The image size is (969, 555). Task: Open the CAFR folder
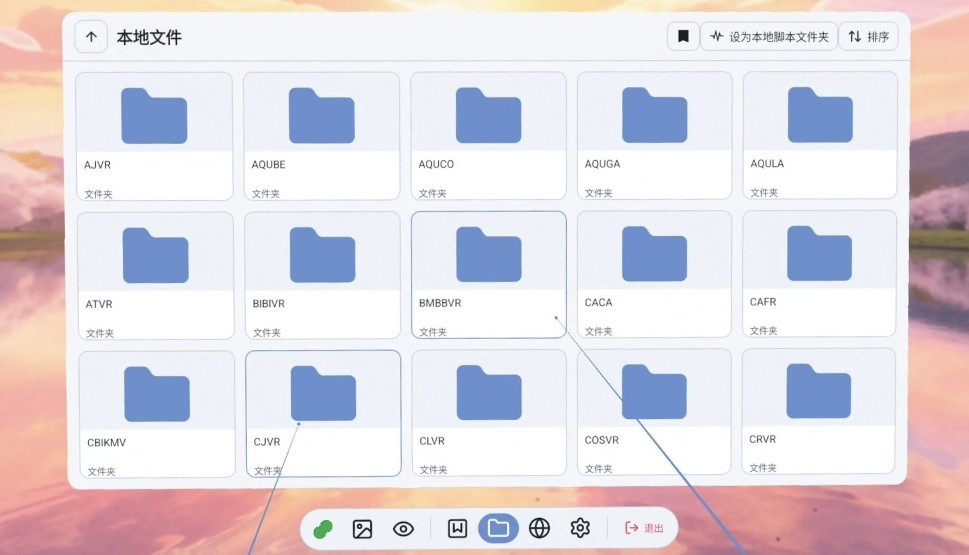pos(819,274)
